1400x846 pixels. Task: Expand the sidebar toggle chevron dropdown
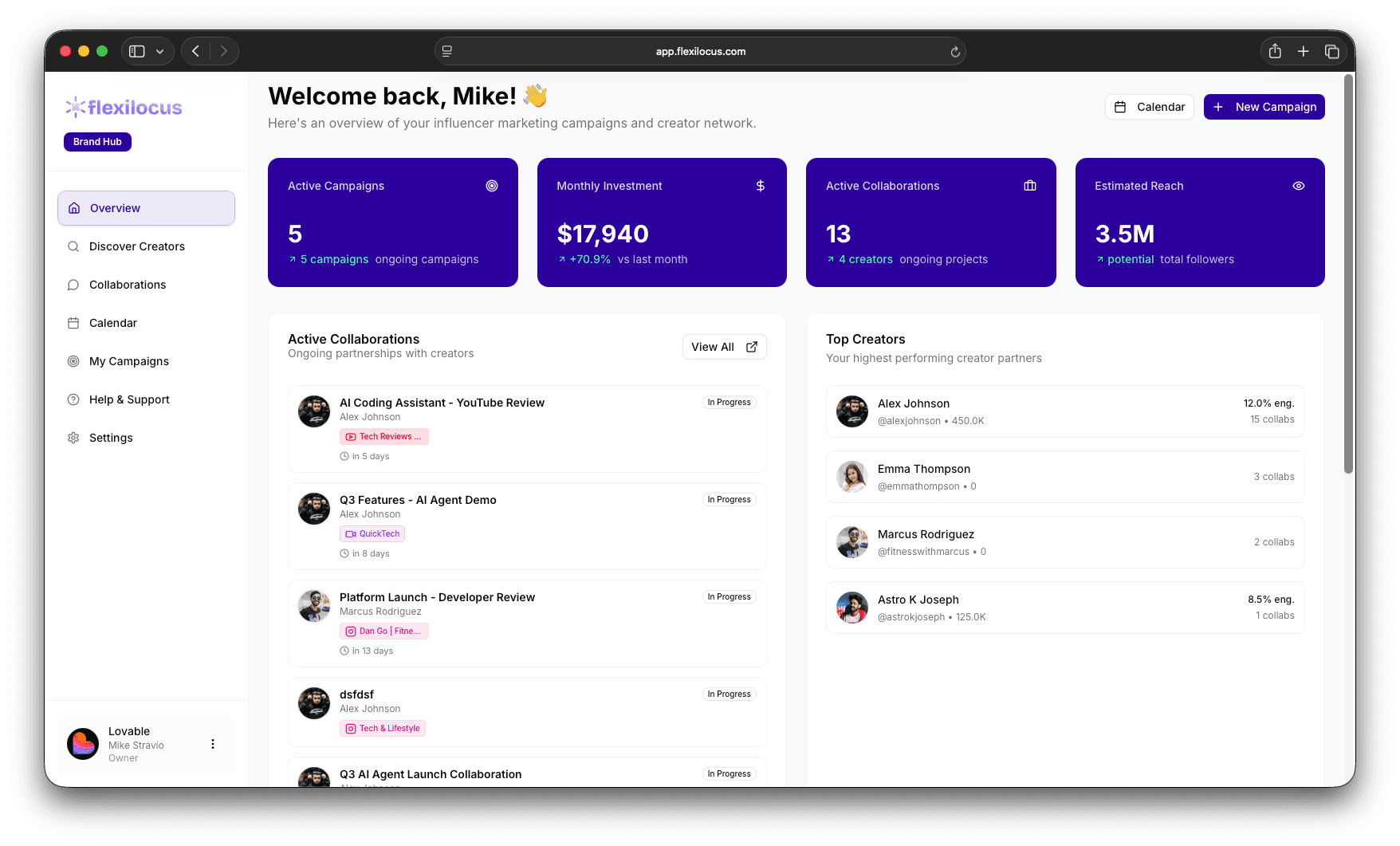(159, 50)
